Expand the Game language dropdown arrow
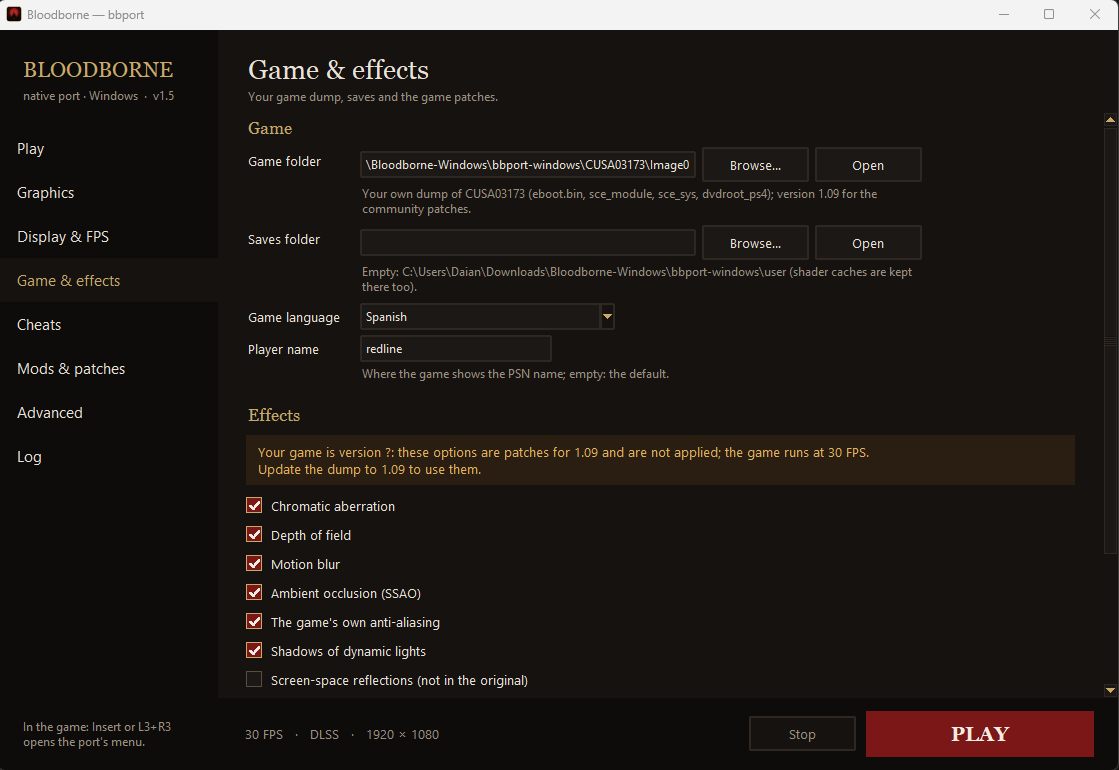Viewport: 1119px width, 770px height. (607, 316)
